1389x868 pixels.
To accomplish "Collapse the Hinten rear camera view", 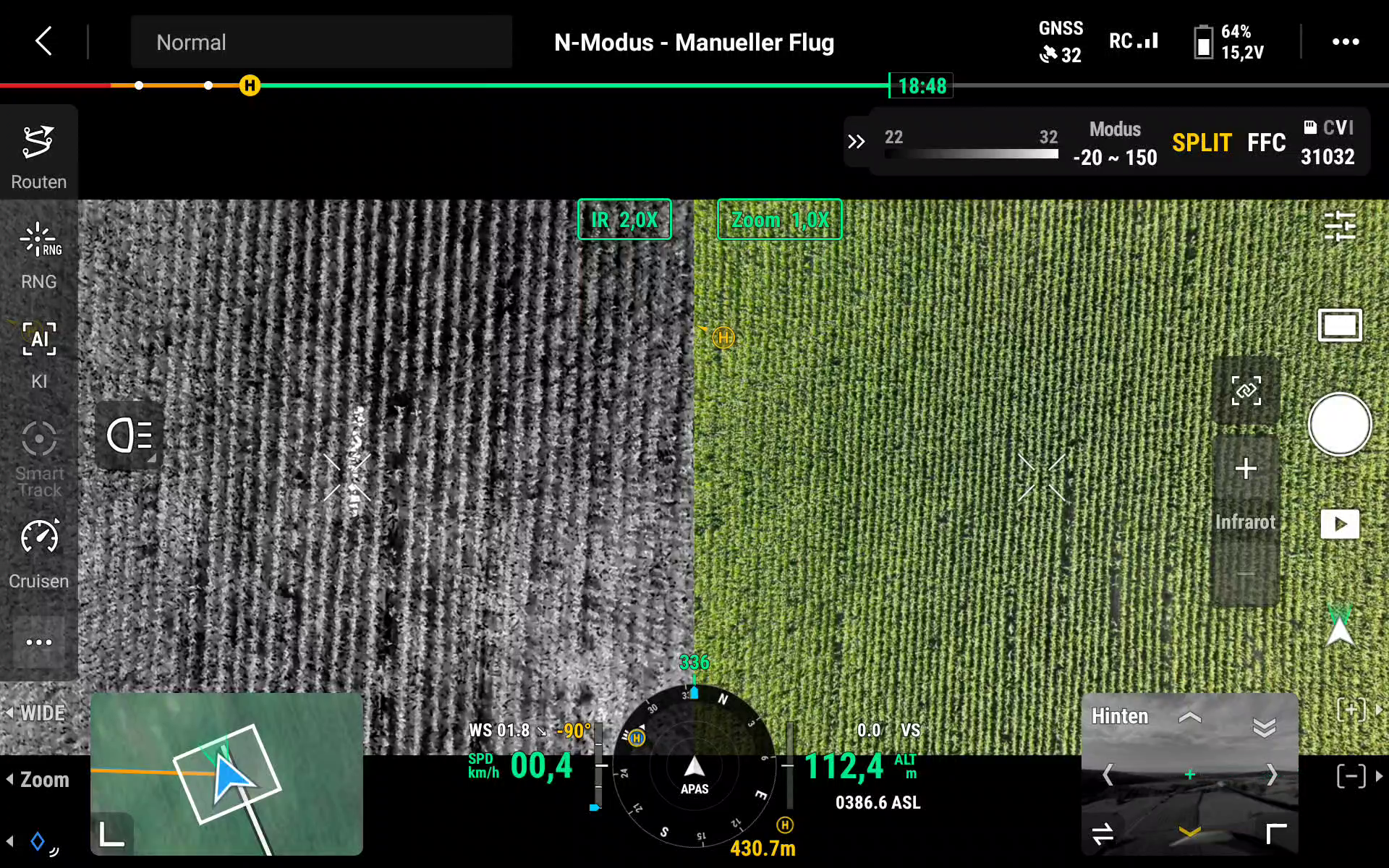I will [1264, 727].
